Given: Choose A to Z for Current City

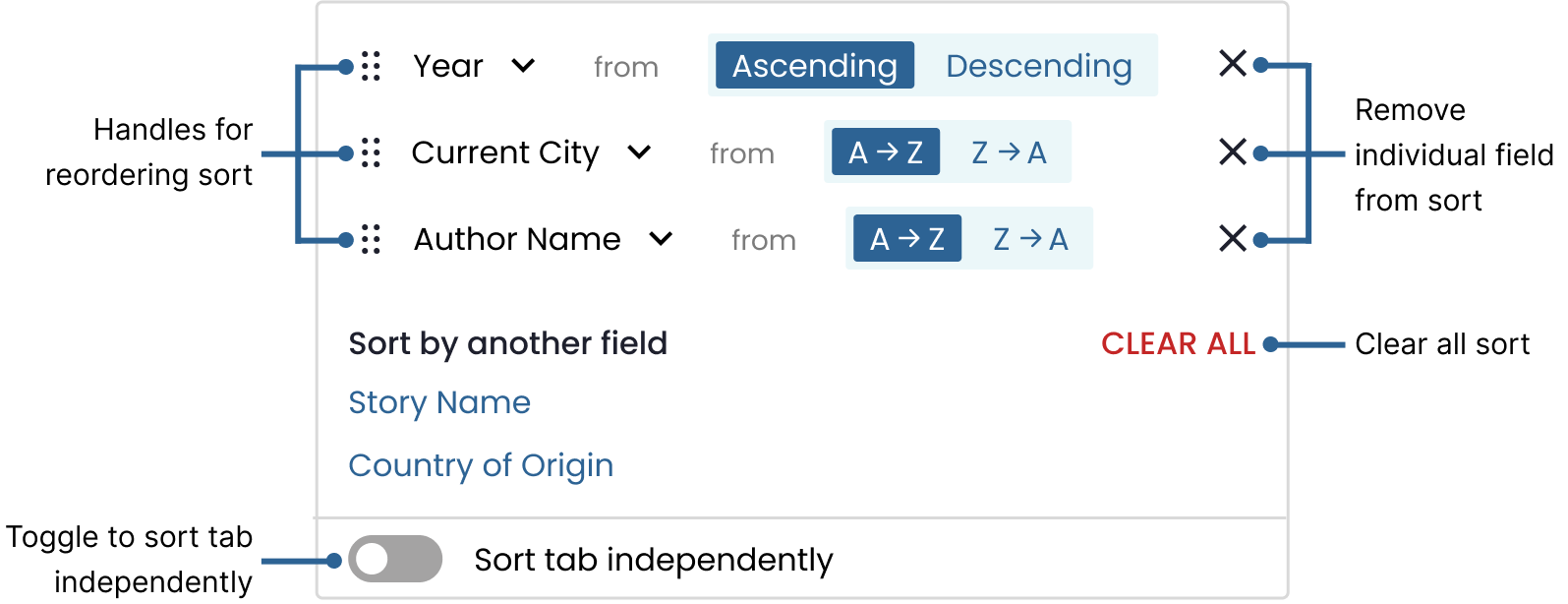Looking at the screenshot, I should [886, 152].
